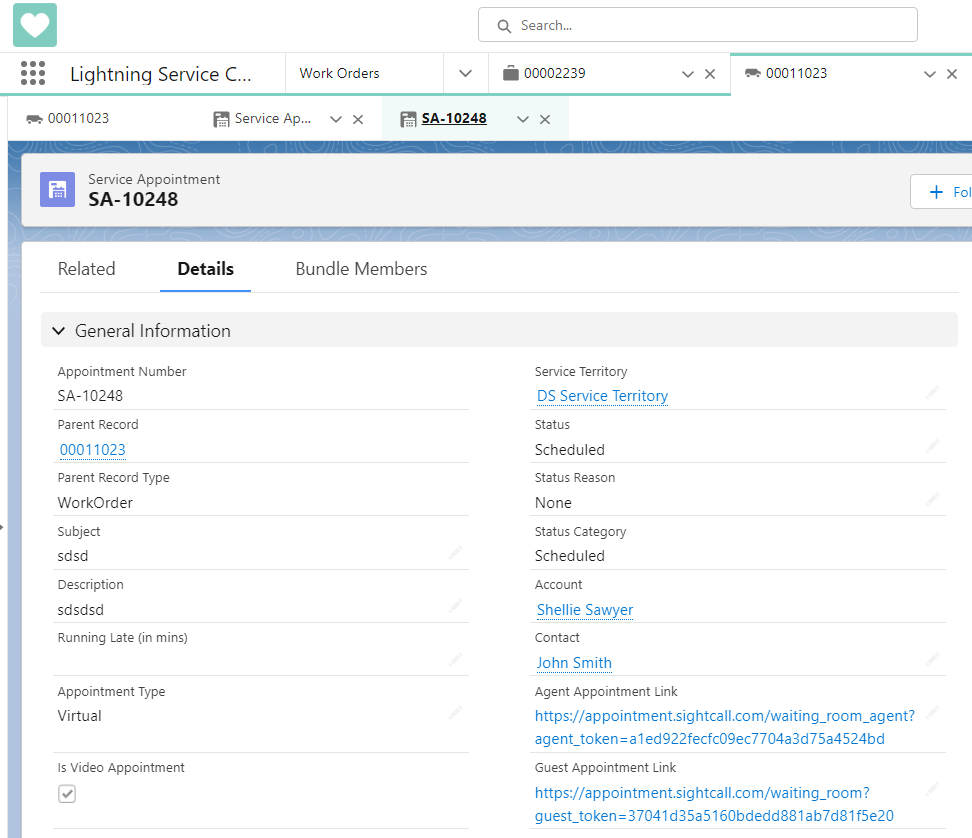Open Work Orders navigation dropdown
This screenshot has width=972, height=838.
pyautogui.click(x=466, y=73)
